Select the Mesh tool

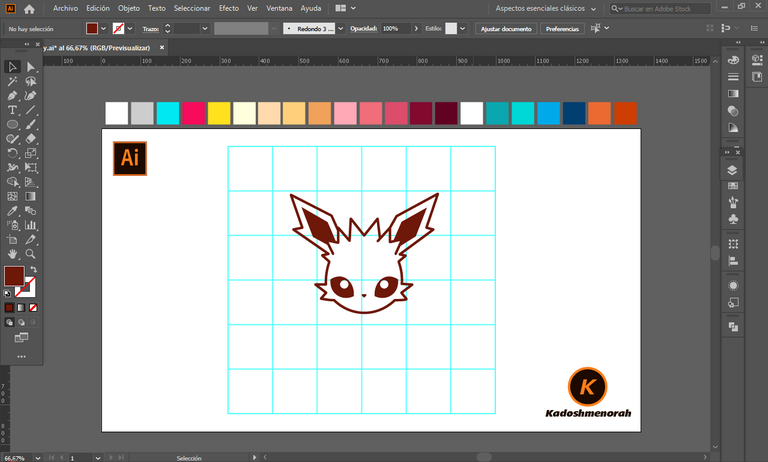[x=12, y=196]
